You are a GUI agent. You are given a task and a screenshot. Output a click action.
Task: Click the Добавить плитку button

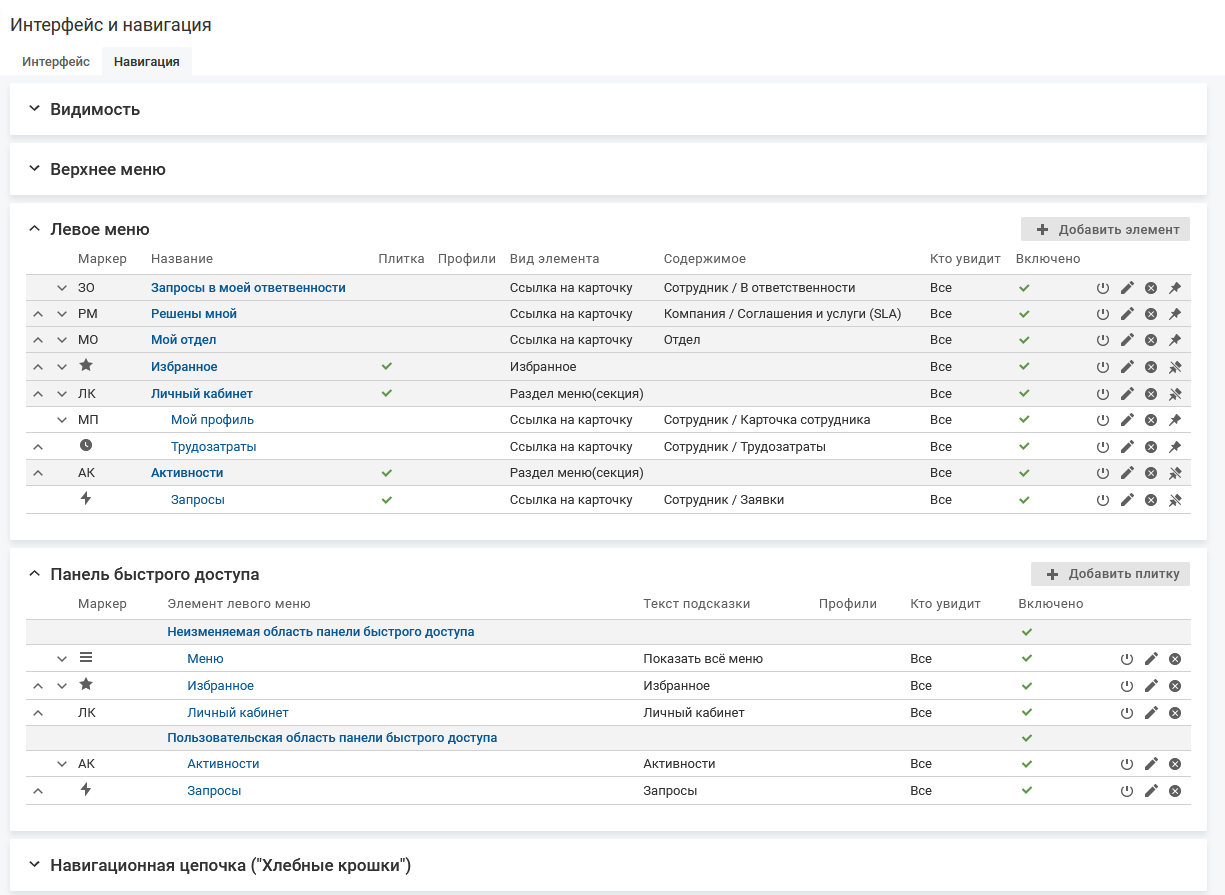tap(1110, 574)
